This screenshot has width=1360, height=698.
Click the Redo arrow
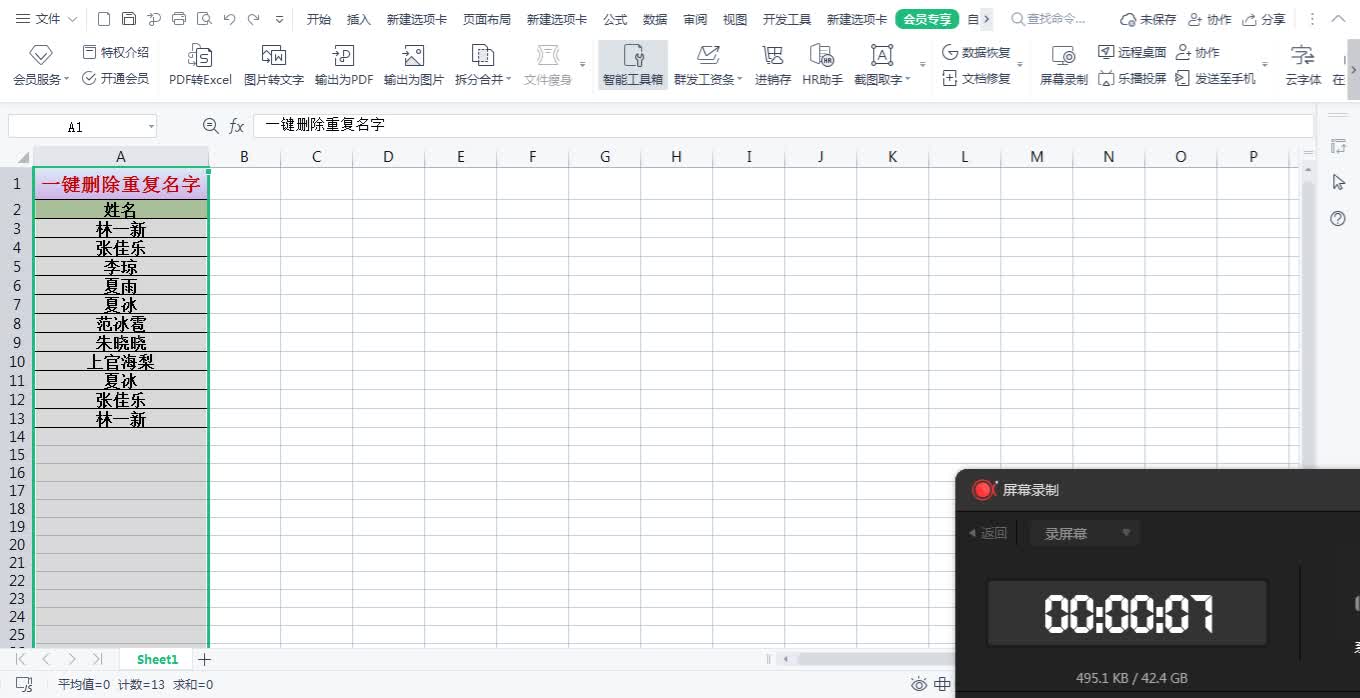253,19
